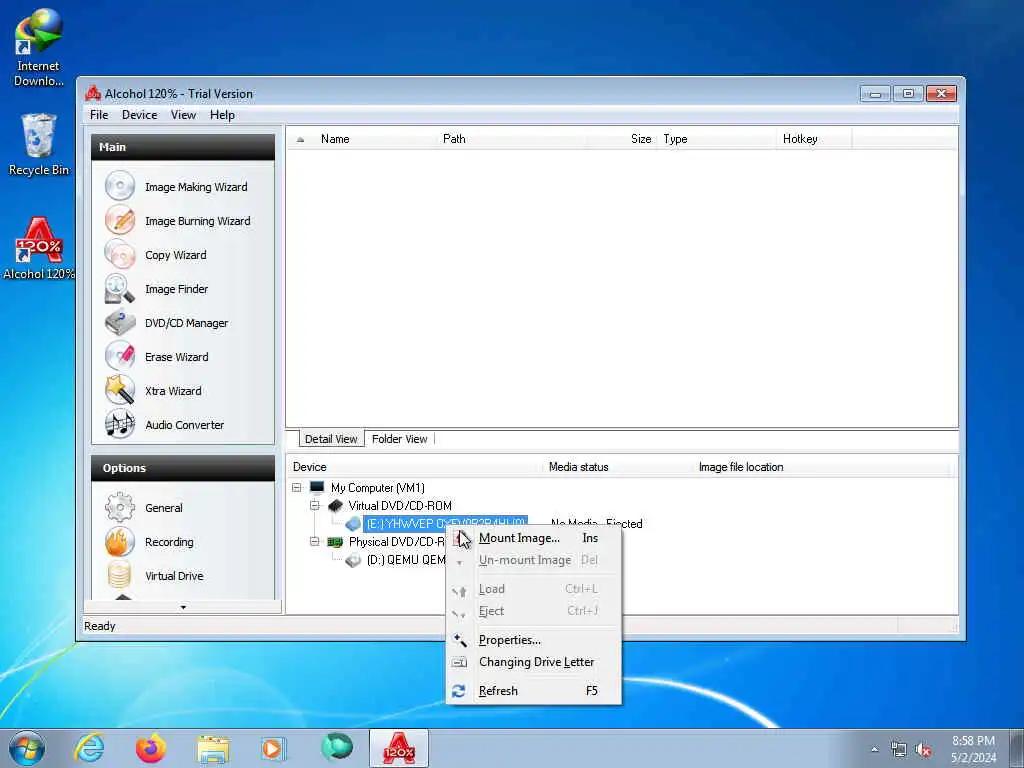This screenshot has height=768, width=1024.
Task: Sort by the Type column header
Action: pos(716,139)
